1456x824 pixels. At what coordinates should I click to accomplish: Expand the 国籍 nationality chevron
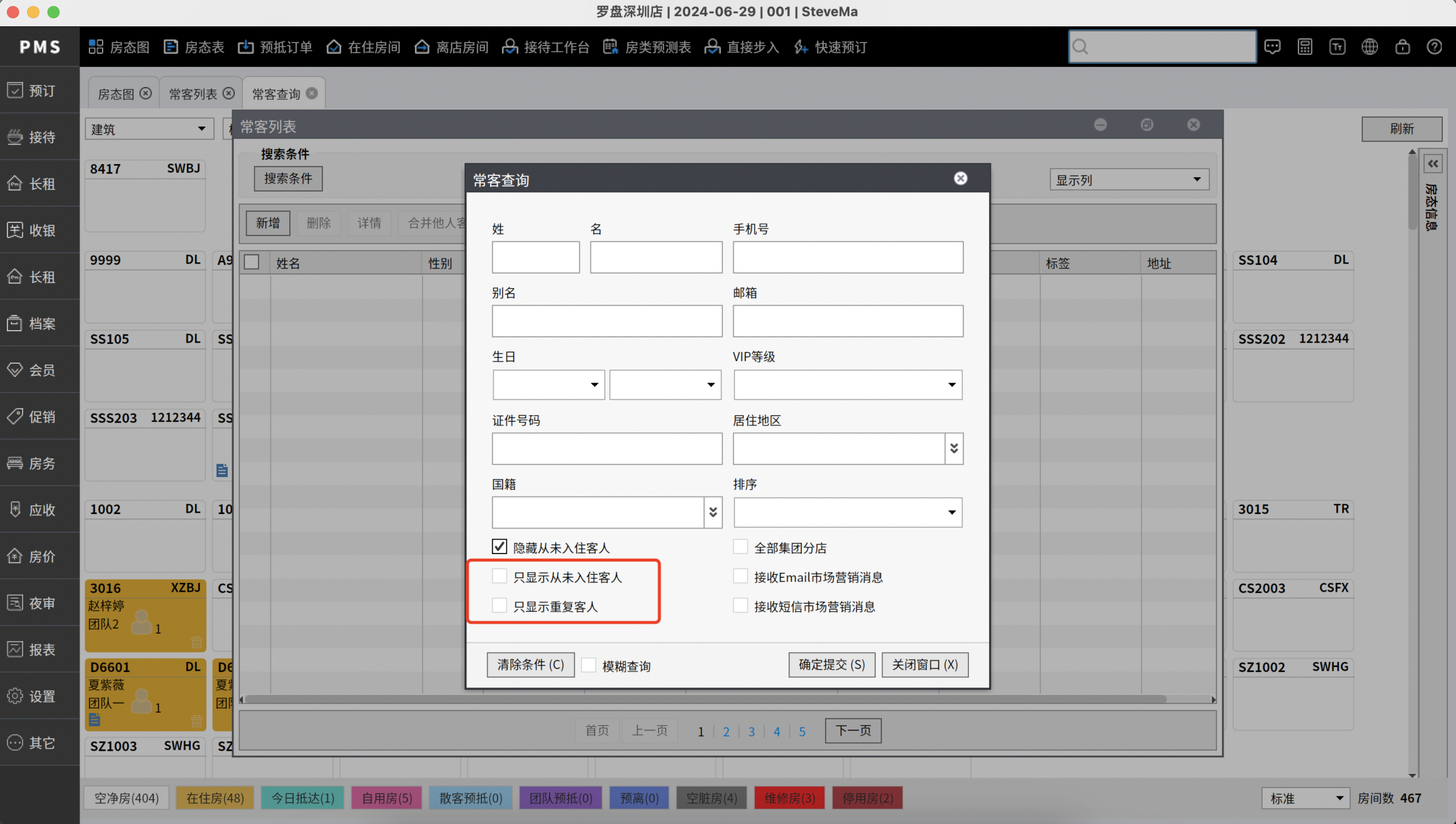coord(713,512)
